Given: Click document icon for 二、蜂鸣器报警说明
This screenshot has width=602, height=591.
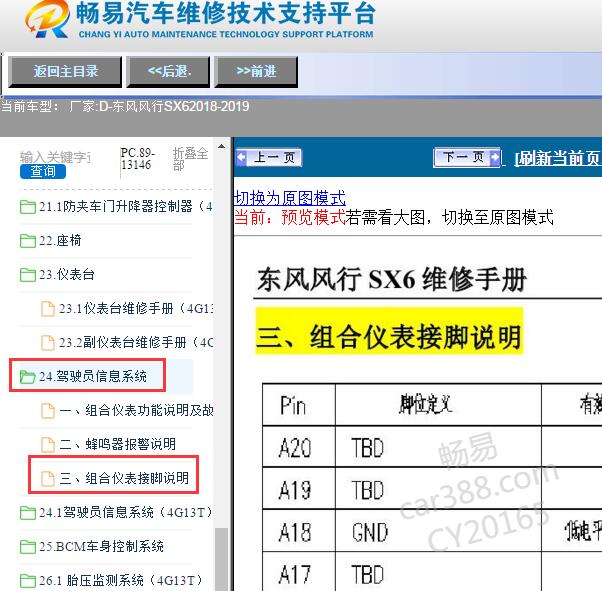Looking at the screenshot, I should click(48, 444).
